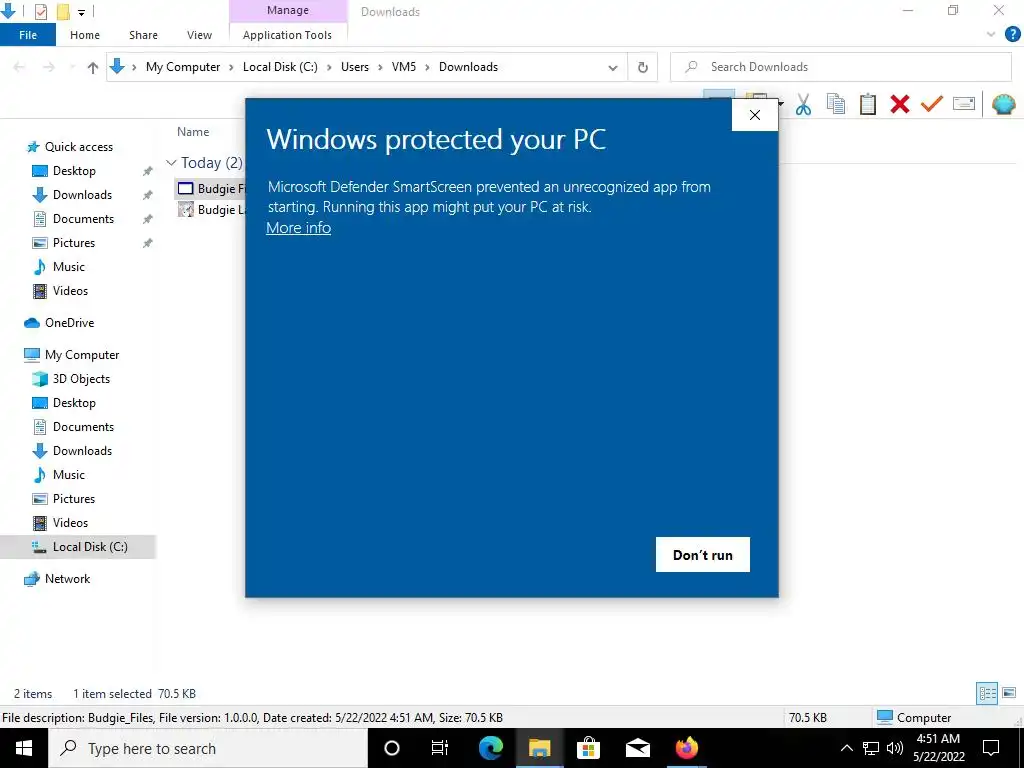
Task: Click the Search Downloads field
Action: 840,67
